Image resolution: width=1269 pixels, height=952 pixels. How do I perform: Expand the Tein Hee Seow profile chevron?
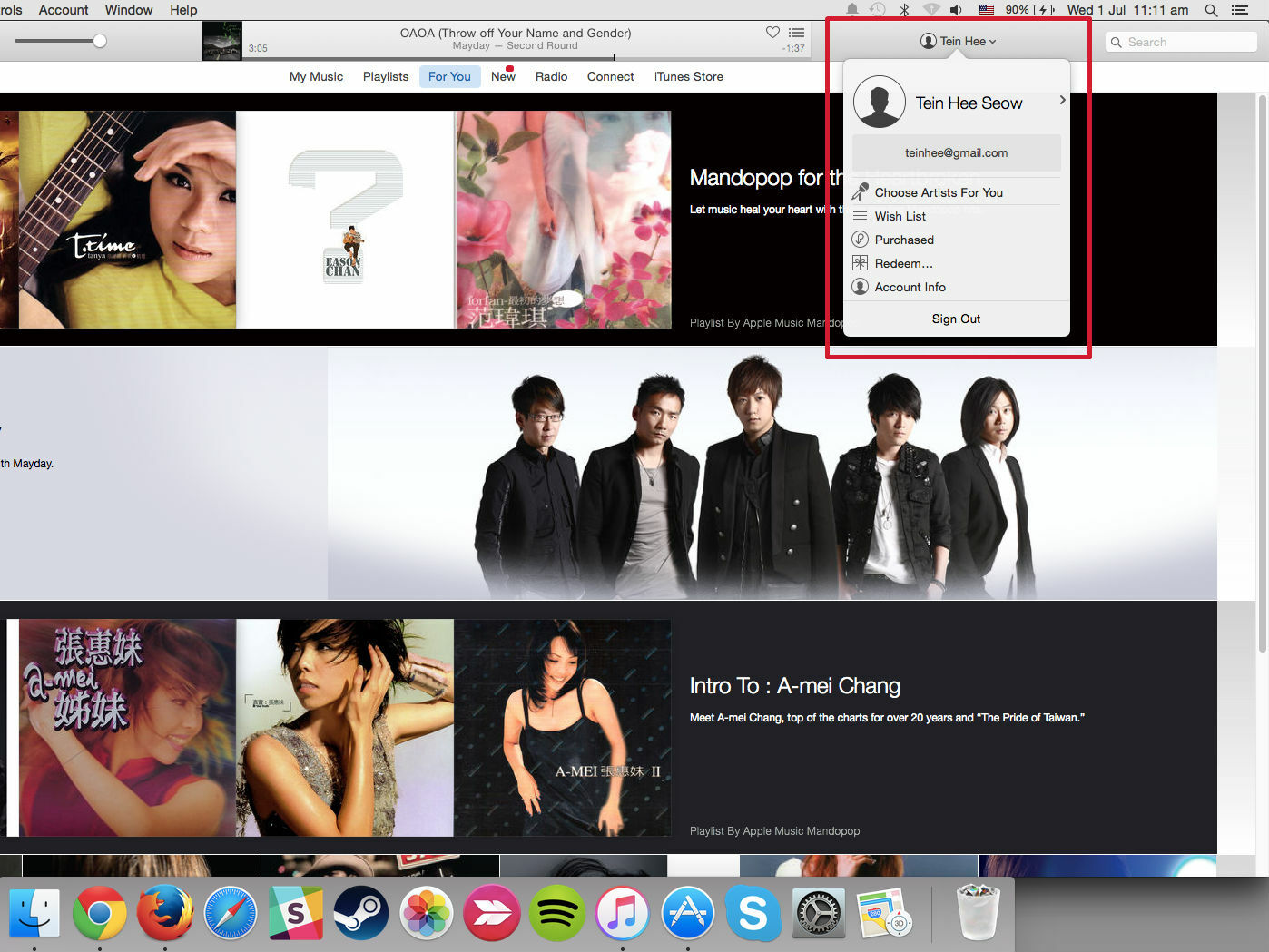[1062, 101]
